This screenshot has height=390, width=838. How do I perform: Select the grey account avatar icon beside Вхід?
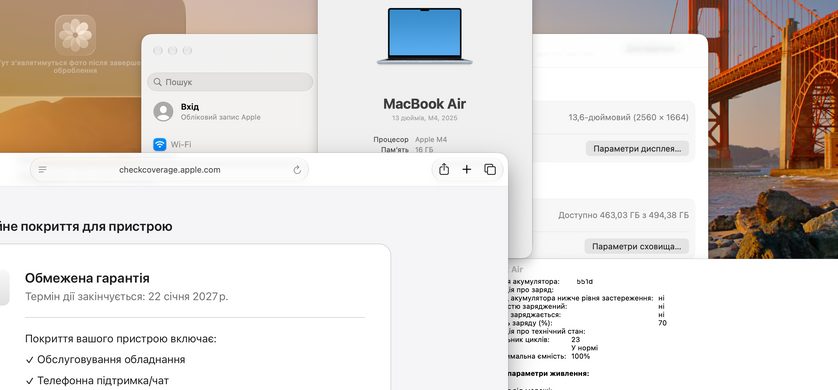(x=163, y=111)
